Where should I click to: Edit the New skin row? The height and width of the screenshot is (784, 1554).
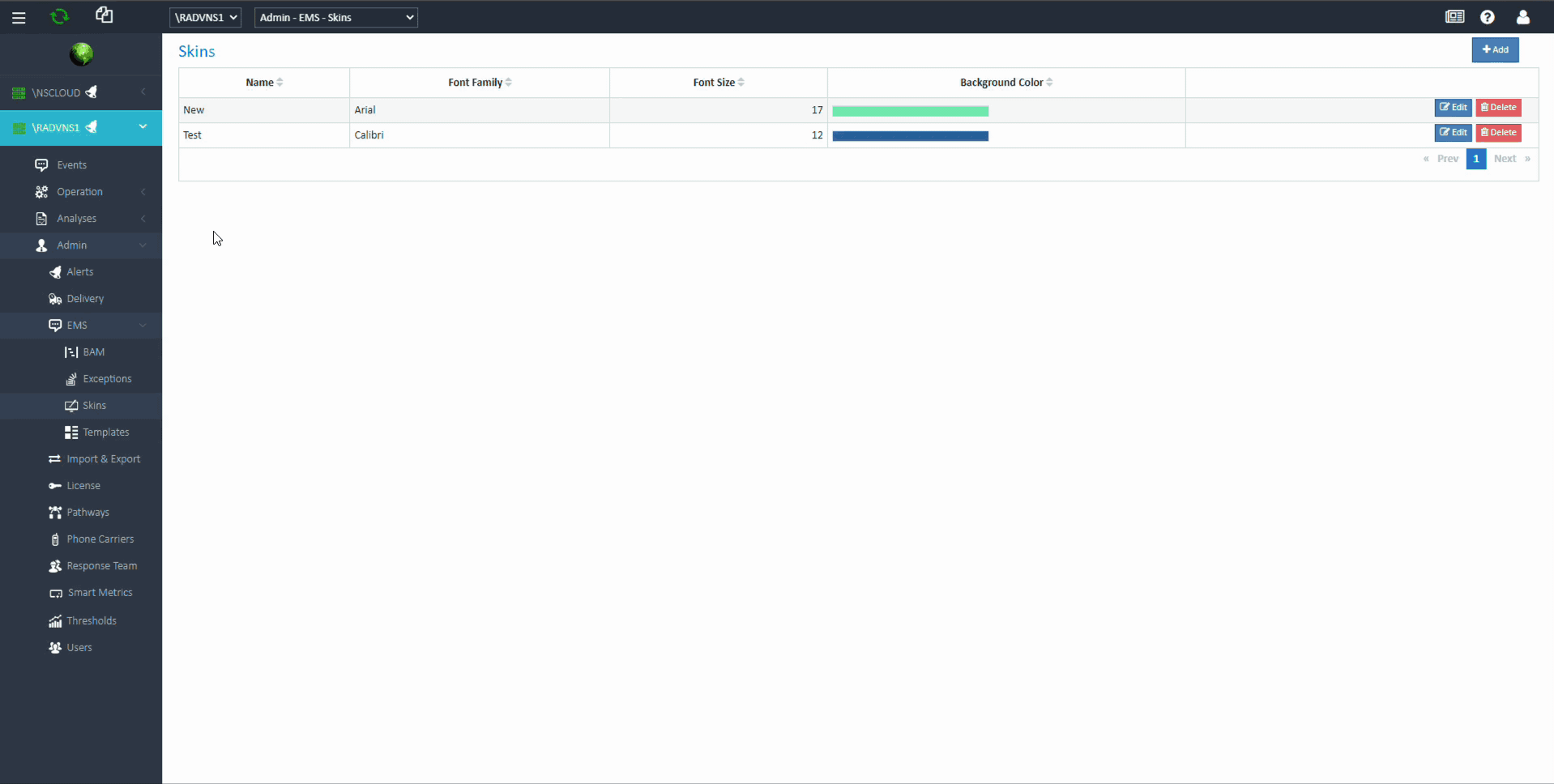pos(1453,108)
